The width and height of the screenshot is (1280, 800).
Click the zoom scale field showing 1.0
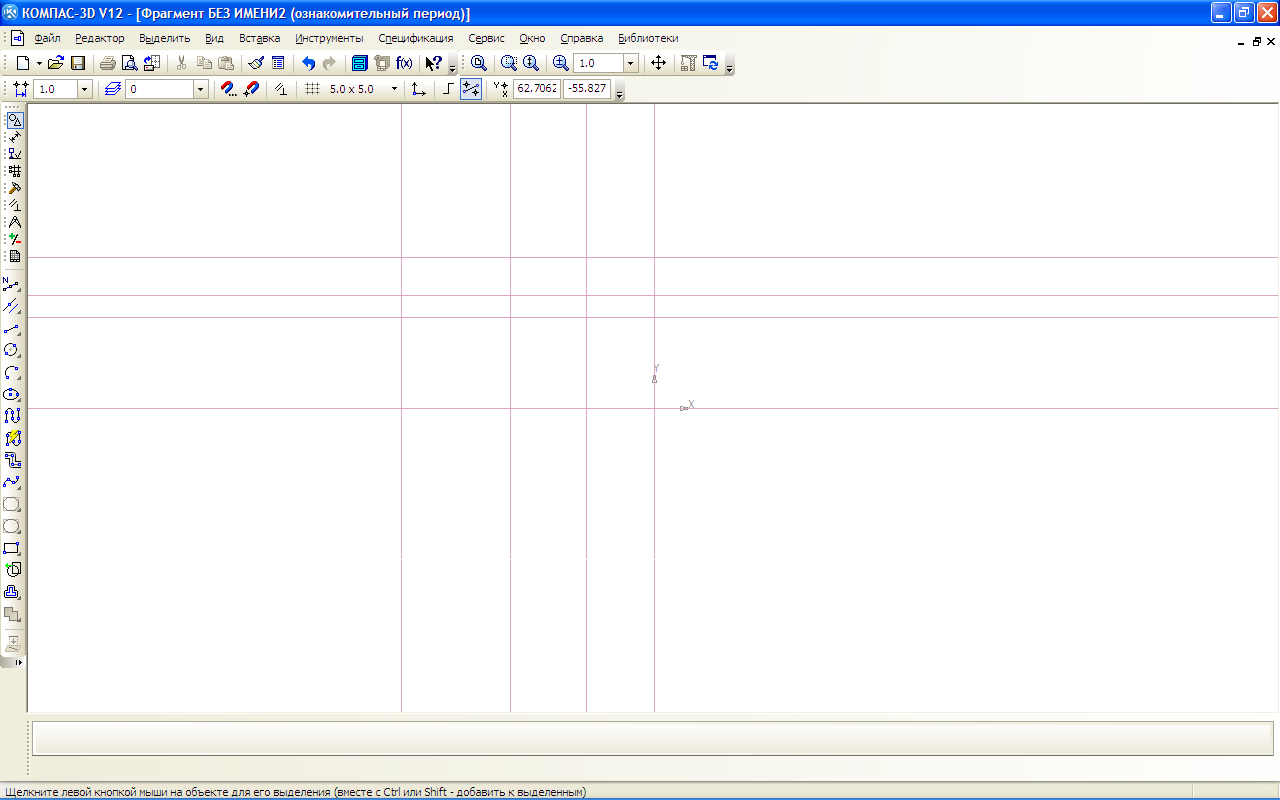pos(599,63)
